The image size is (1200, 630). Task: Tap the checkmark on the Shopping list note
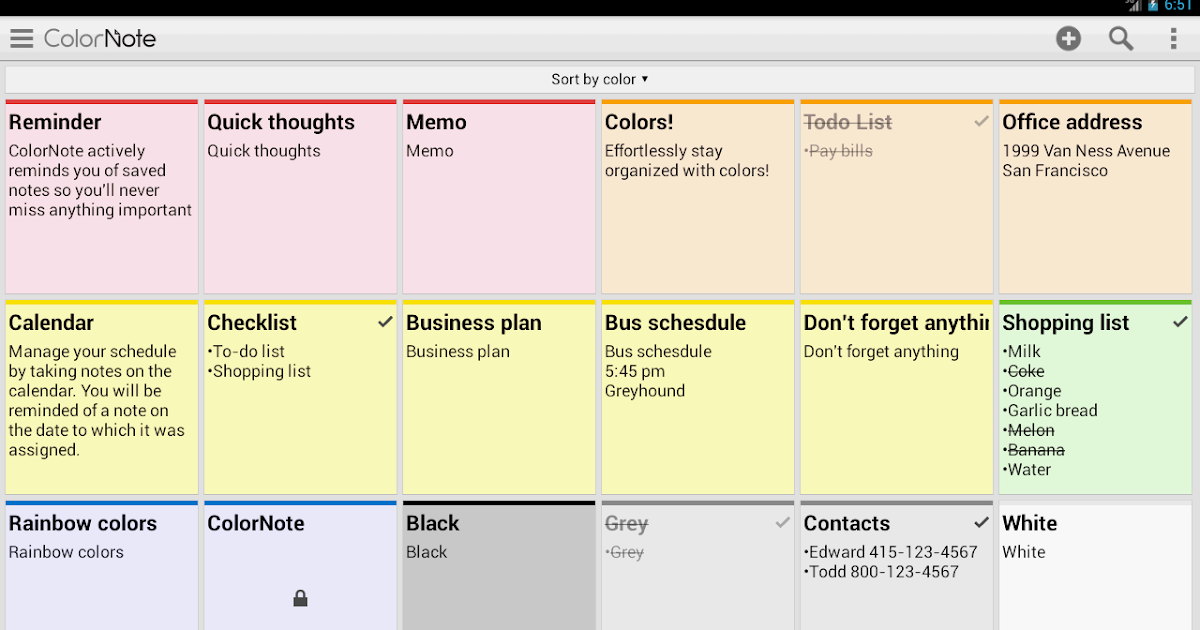coord(1181,321)
